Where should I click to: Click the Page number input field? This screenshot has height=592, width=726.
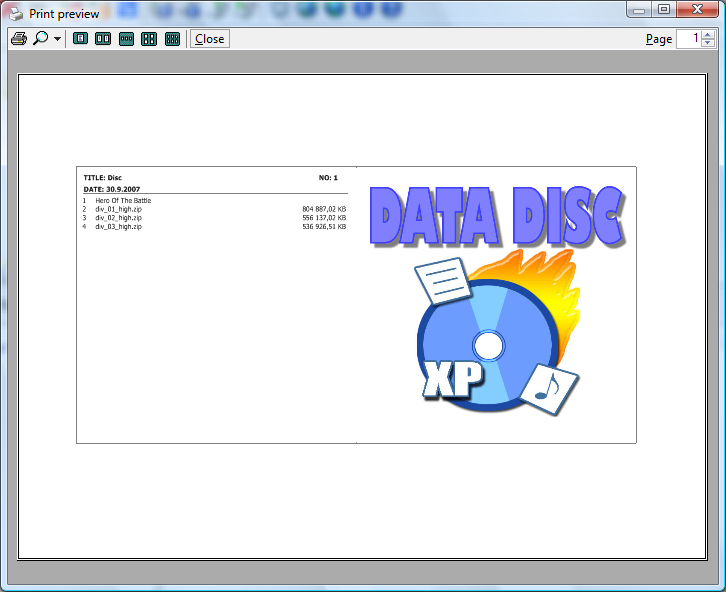(x=688, y=39)
